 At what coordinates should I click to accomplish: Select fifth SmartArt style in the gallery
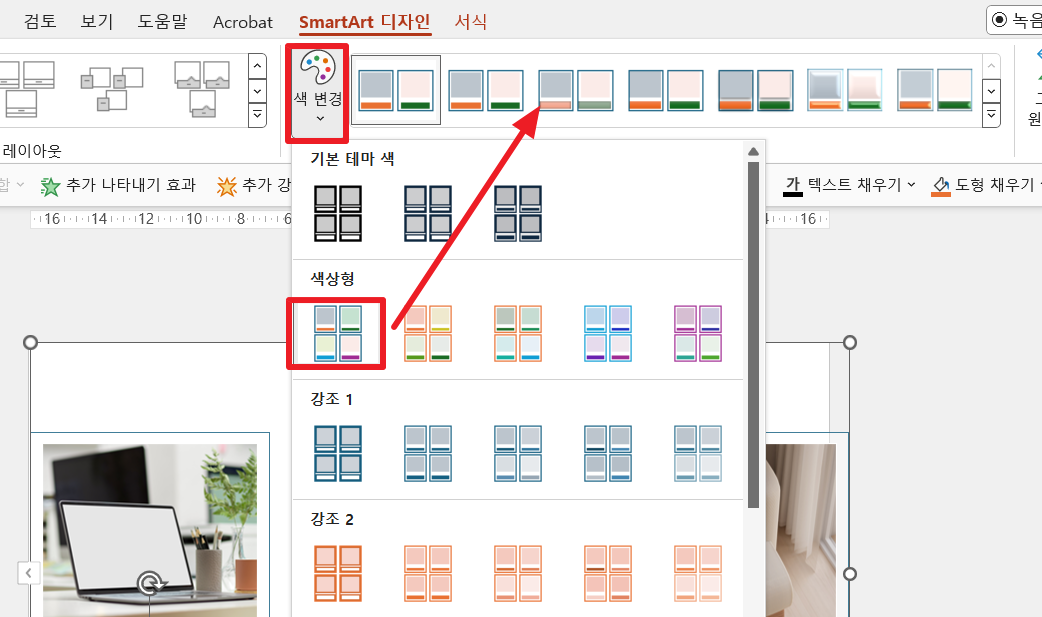756,90
